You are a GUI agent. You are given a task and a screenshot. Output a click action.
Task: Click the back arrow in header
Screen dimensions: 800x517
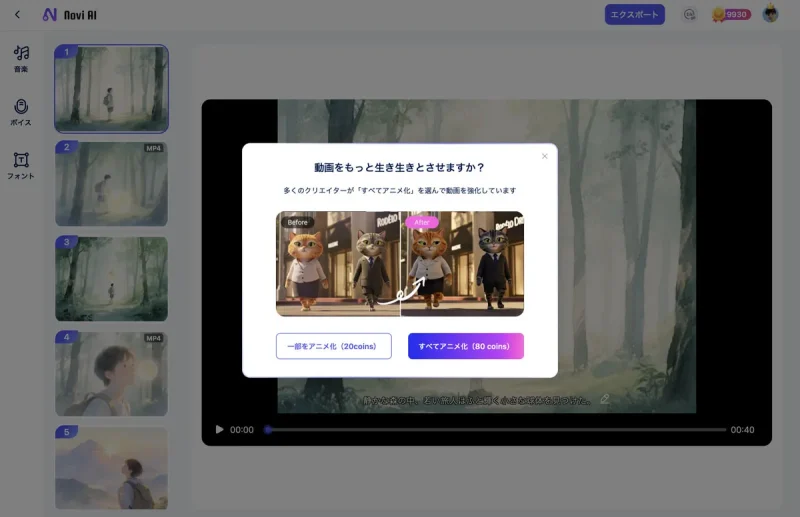17,15
